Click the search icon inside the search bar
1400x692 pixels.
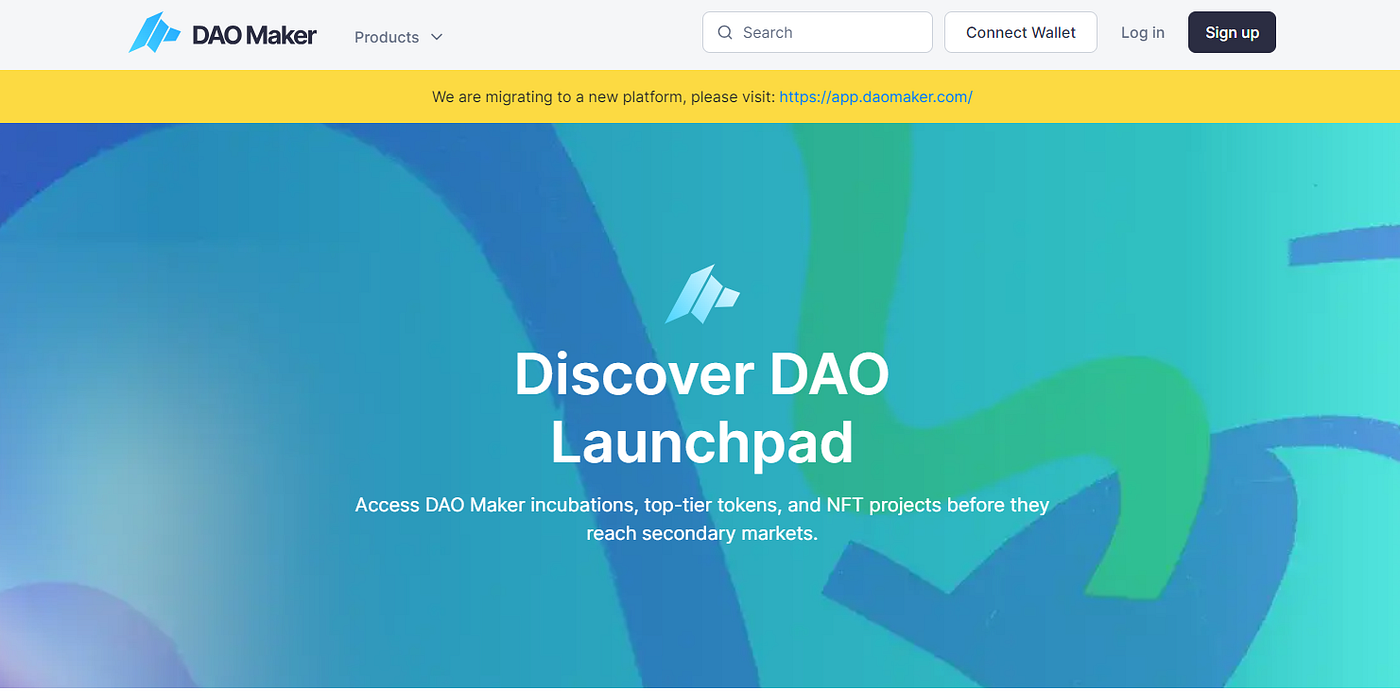[x=725, y=32]
